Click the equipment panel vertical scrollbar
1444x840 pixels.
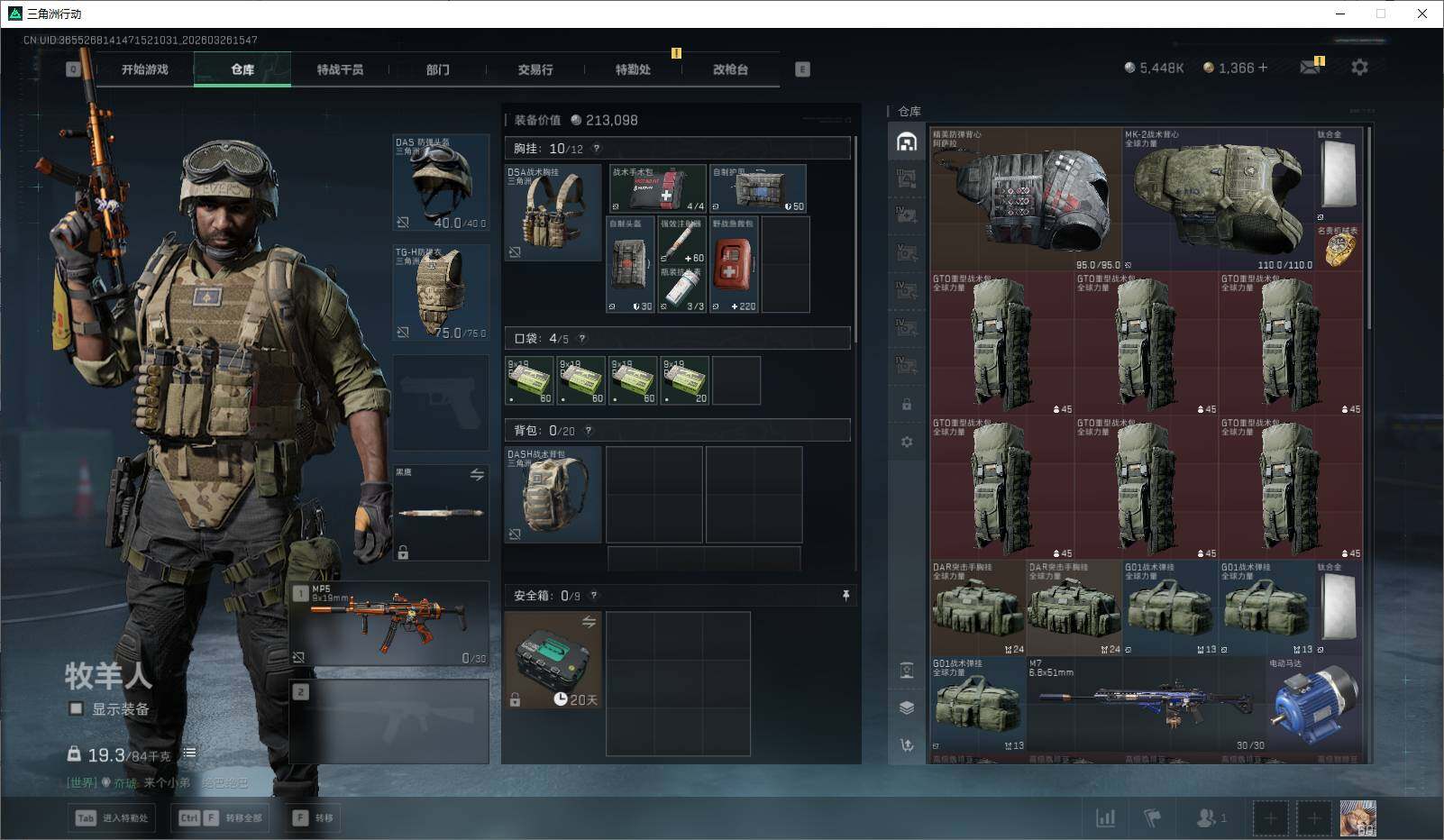[855, 239]
